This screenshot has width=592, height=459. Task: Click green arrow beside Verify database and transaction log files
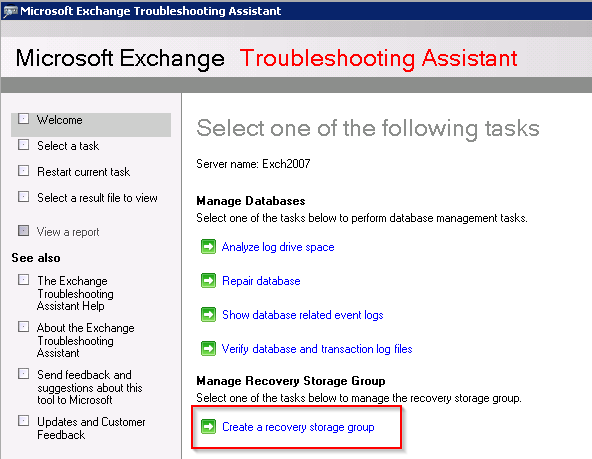coord(208,349)
